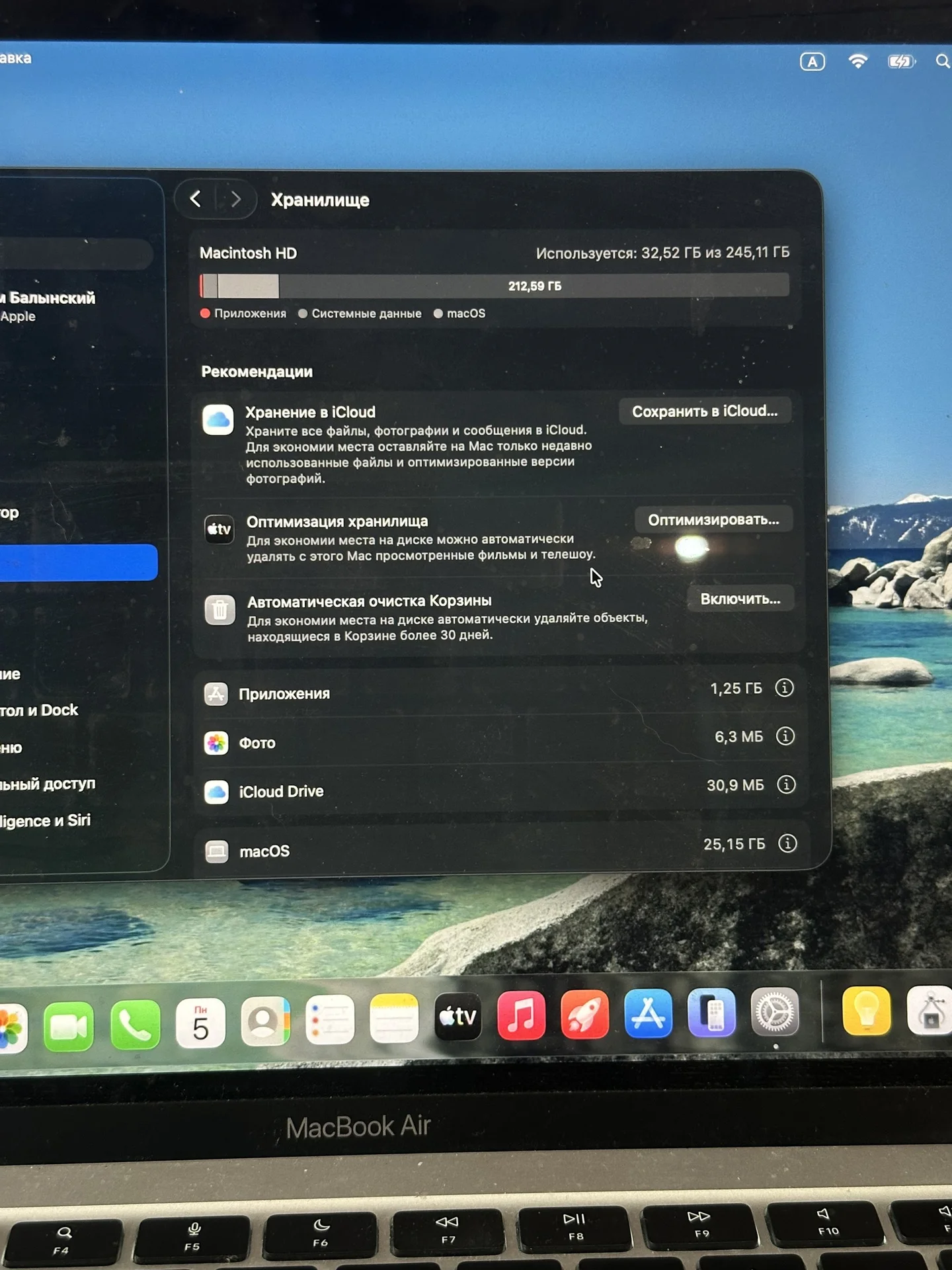Open Spotlight search in menu bar

tap(943, 62)
